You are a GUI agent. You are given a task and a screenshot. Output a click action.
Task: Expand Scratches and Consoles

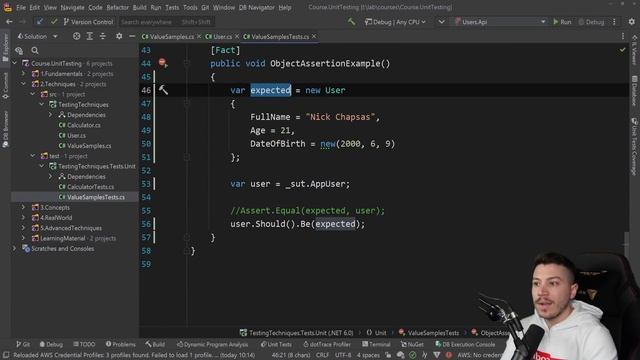[15, 249]
